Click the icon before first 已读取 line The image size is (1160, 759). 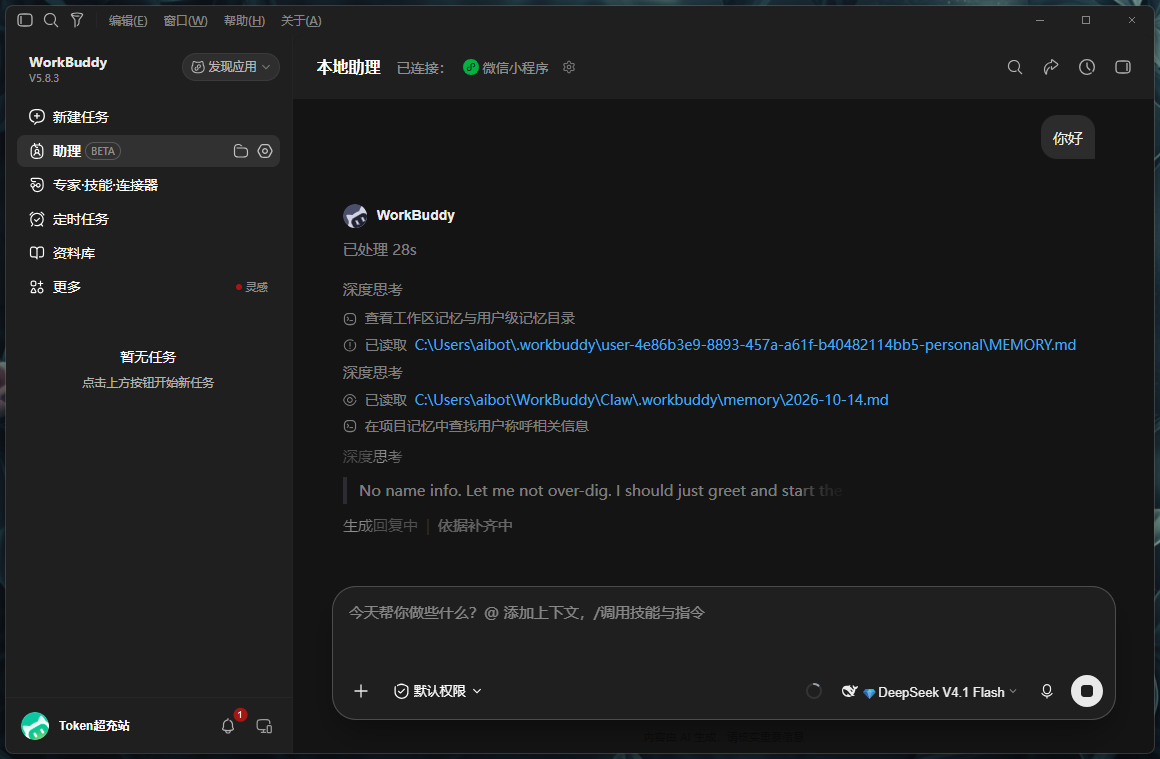(x=350, y=345)
